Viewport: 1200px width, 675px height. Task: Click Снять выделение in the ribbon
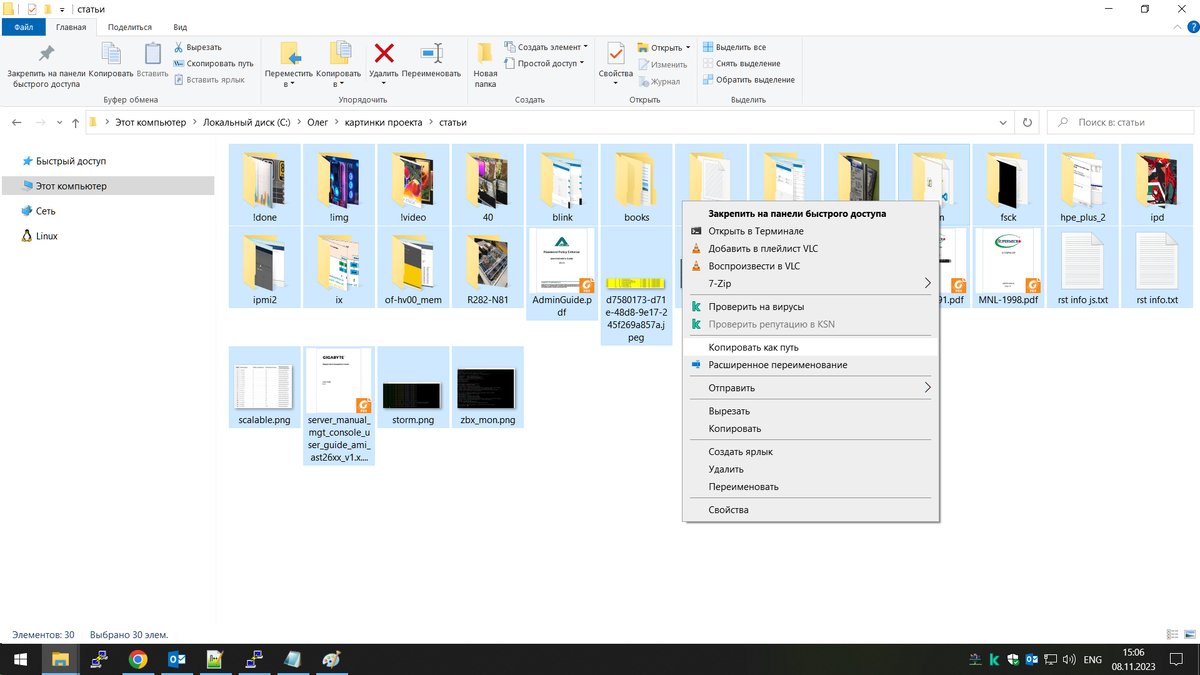pyautogui.click(x=741, y=63)
